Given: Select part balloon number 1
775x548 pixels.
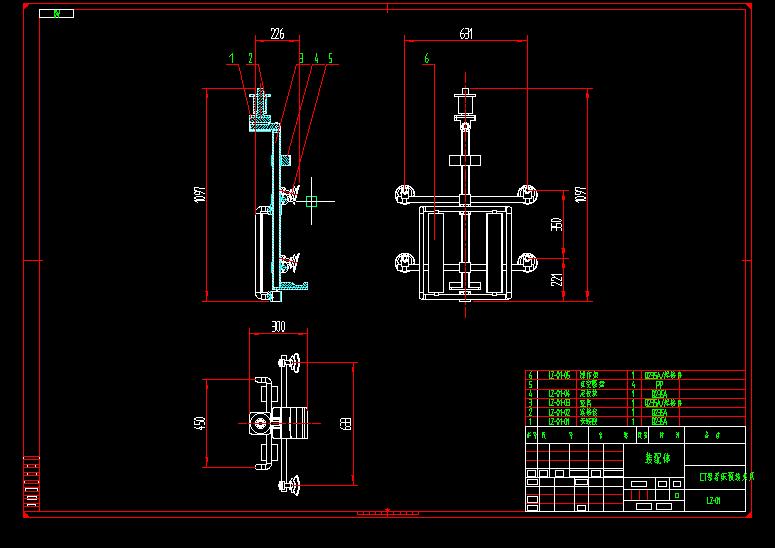Looking at the screenshot, I should (x=231, y=58).
